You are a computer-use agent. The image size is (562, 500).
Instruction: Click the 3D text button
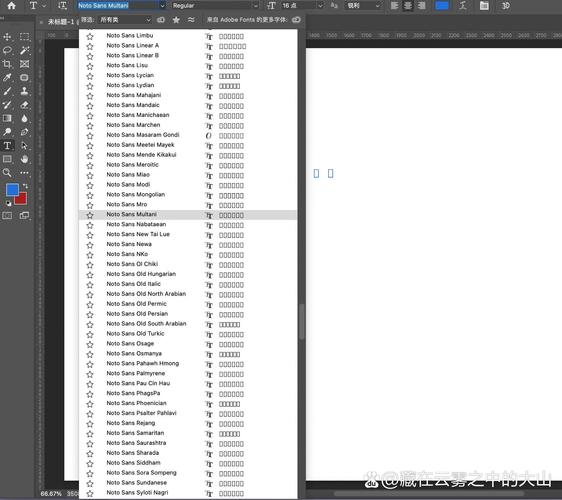(505, 6)
